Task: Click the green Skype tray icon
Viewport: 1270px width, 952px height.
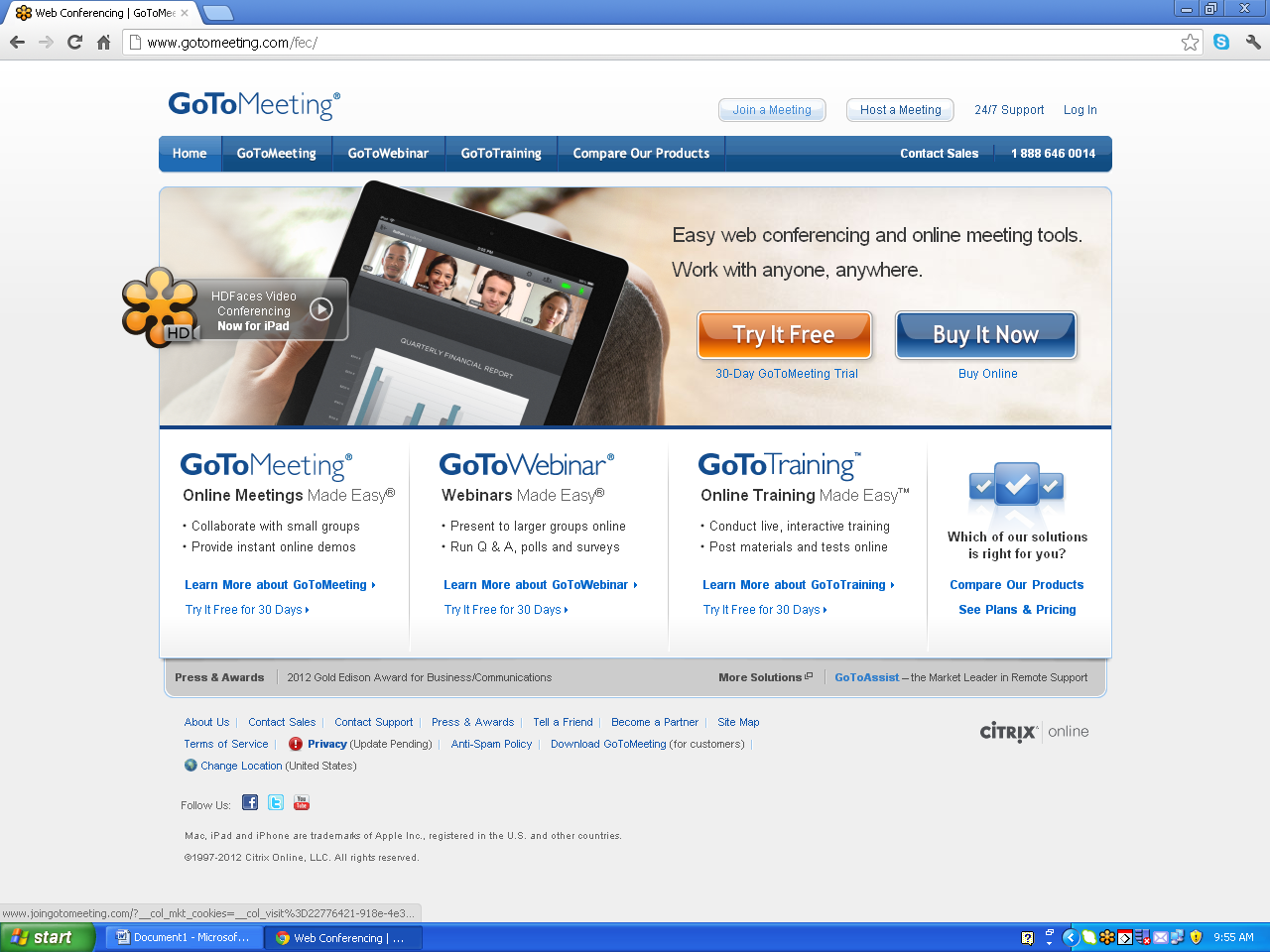Action: tap(1088, 937)
